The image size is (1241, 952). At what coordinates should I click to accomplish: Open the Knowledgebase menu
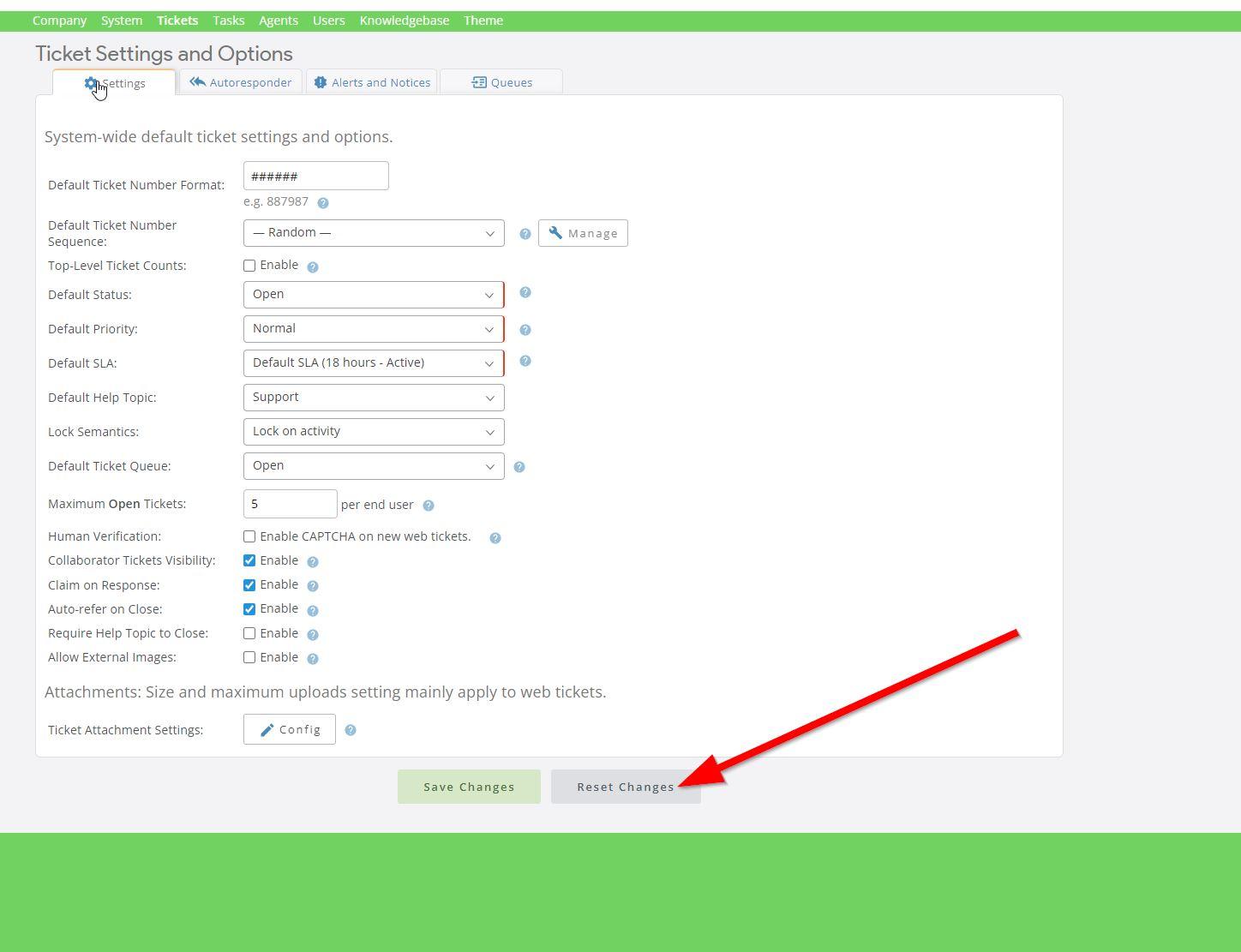pyautogui.click(x=404, y=21)
